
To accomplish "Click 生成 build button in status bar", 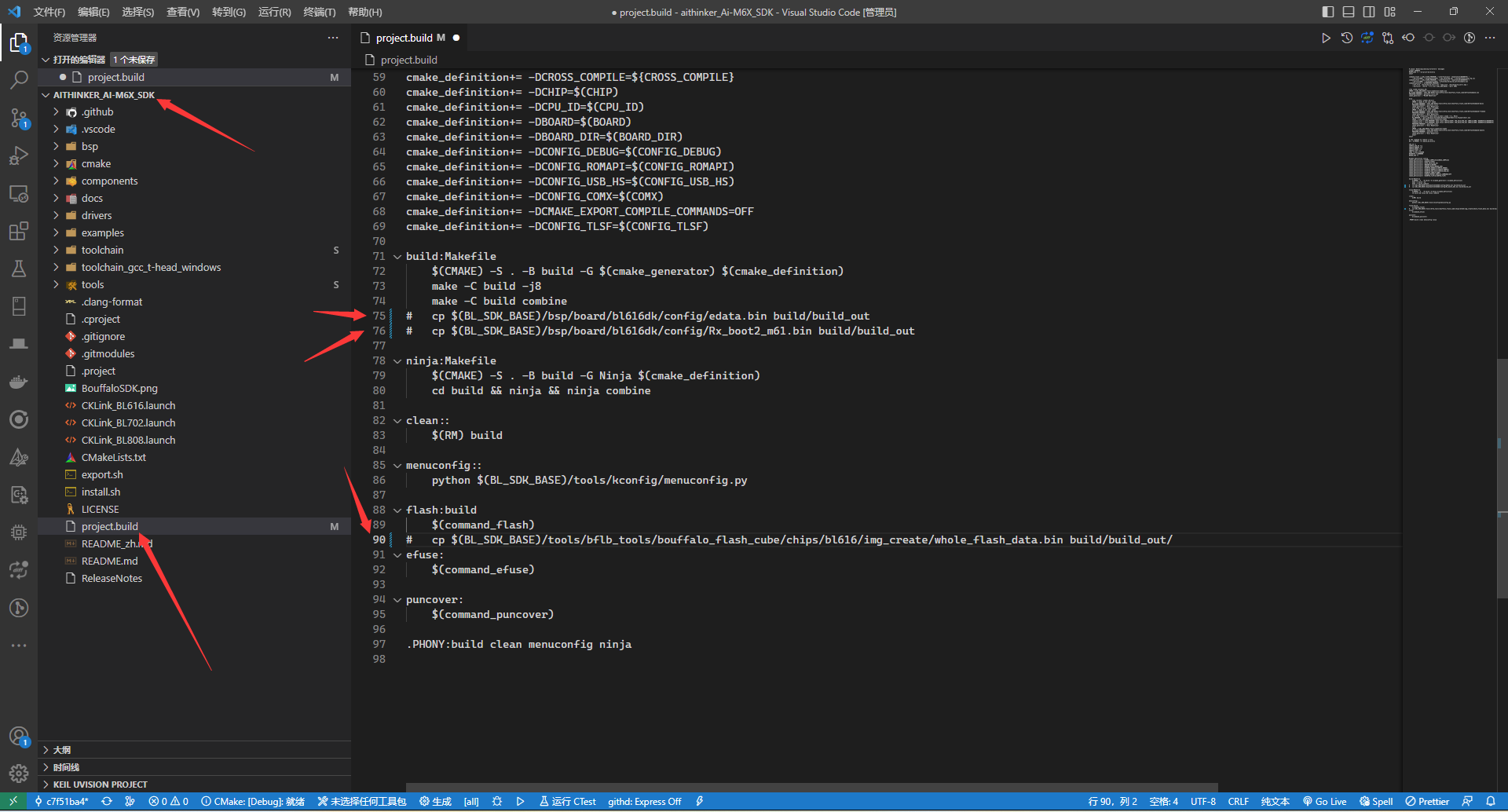I will [x=435, y=802].
